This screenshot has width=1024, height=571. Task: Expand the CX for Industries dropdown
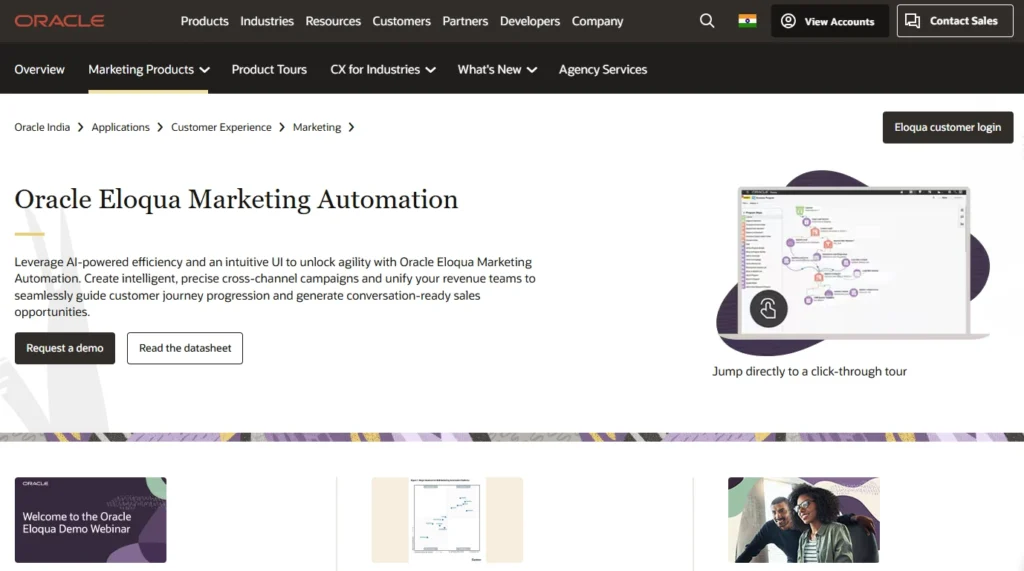click(383, 69)
